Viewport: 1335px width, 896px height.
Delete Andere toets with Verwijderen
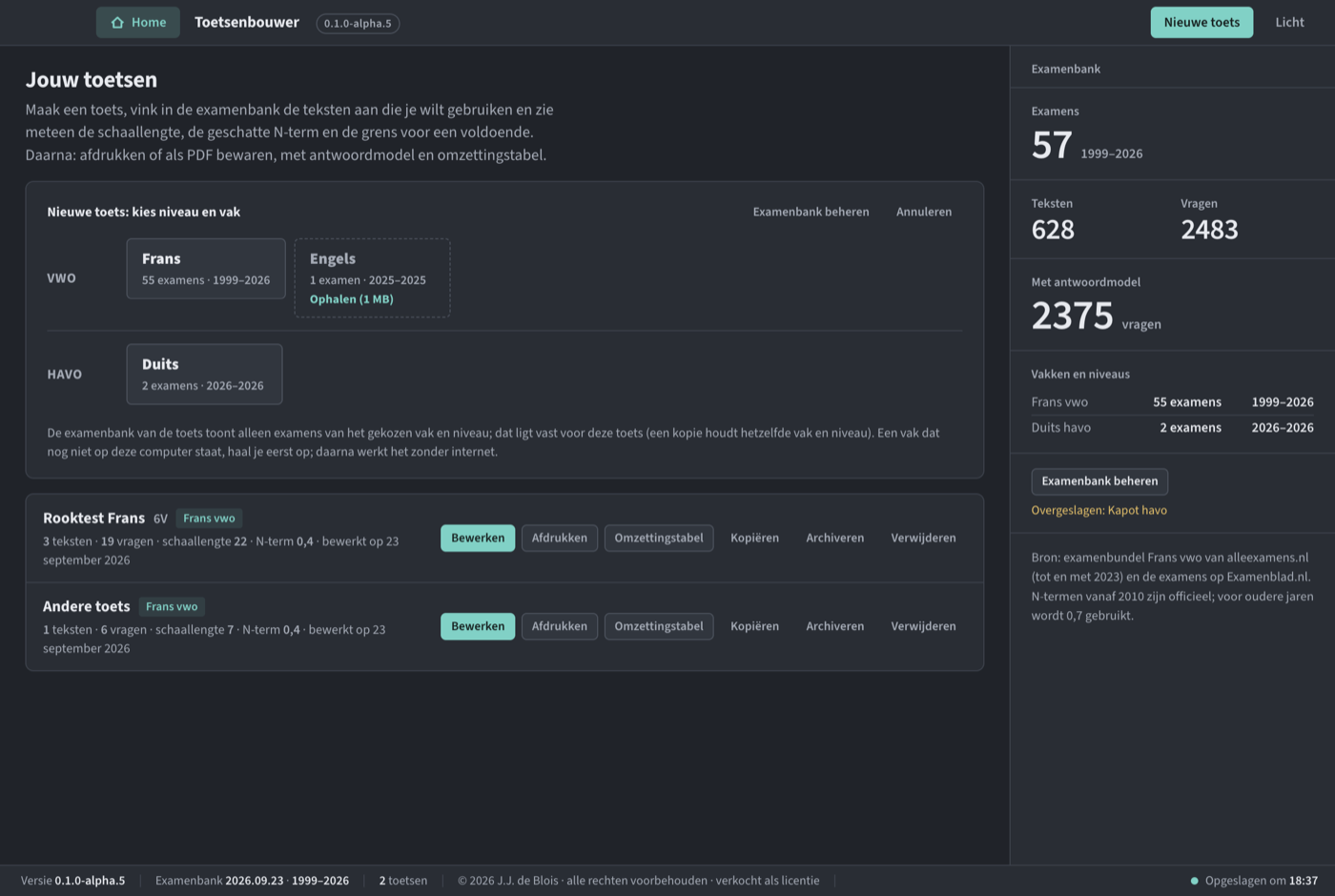tap(923, 626)
